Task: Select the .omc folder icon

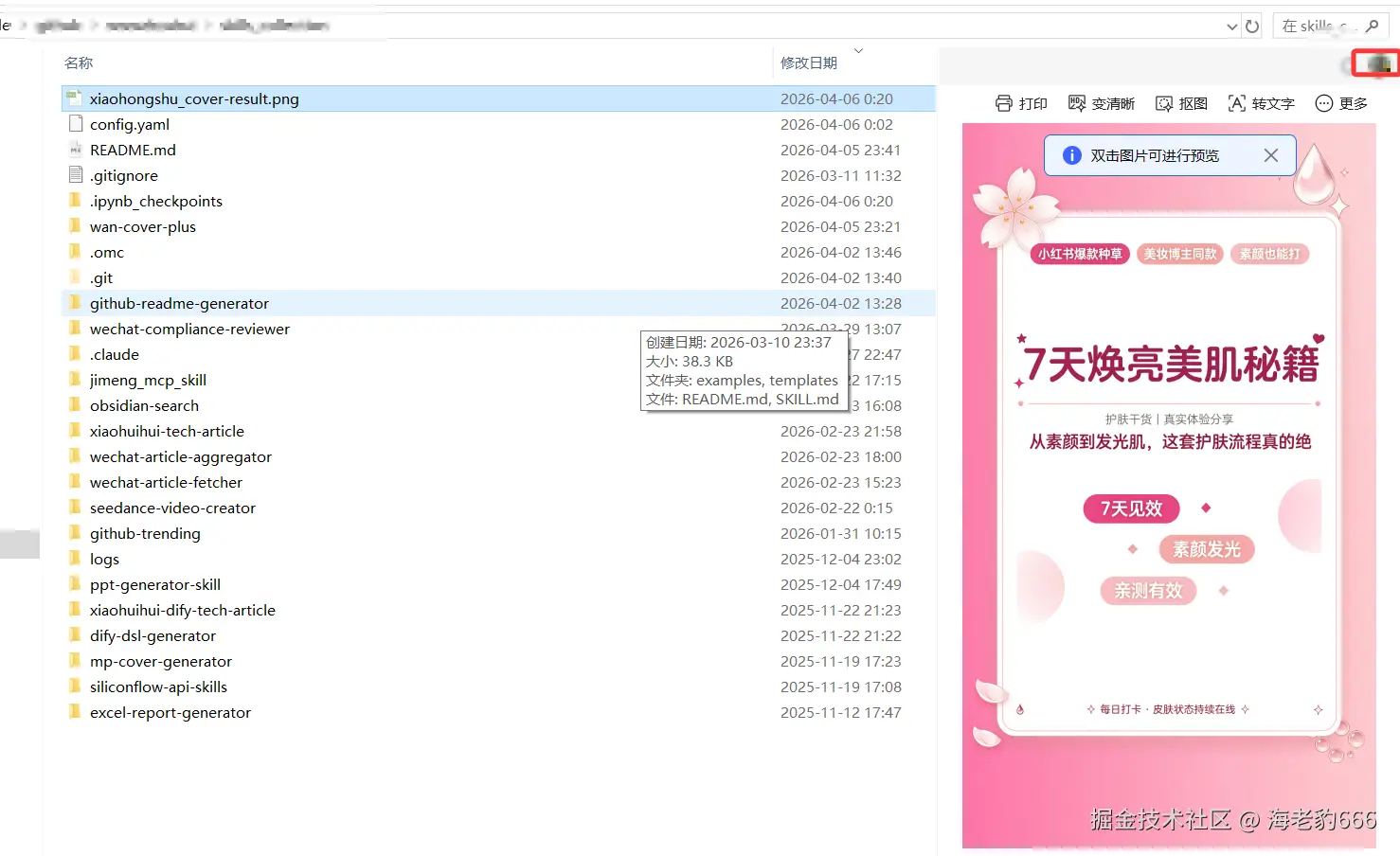Action: tap(75, 251)
